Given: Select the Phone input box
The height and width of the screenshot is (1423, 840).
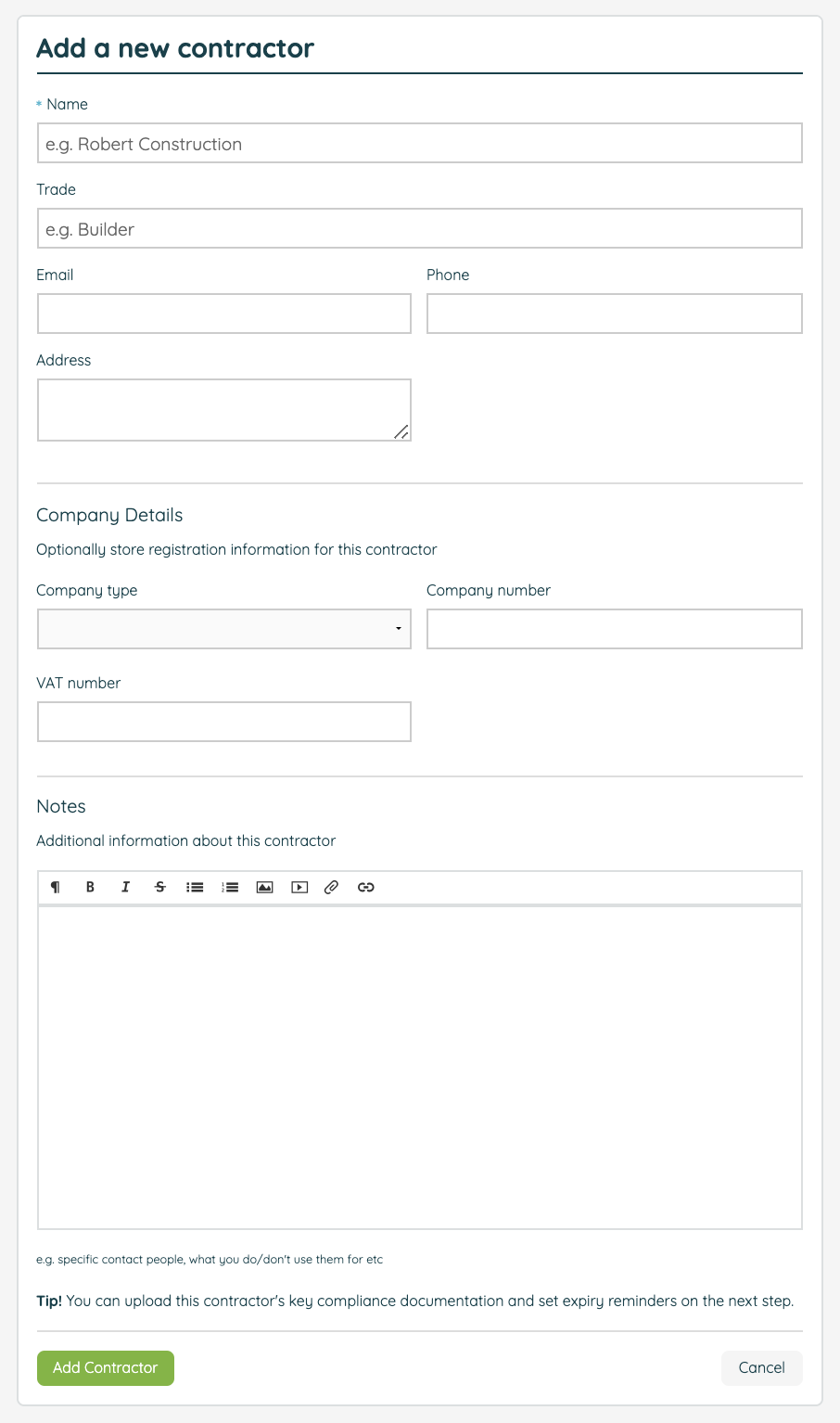Looking at the screenshot, I should [x=614, y=314].
